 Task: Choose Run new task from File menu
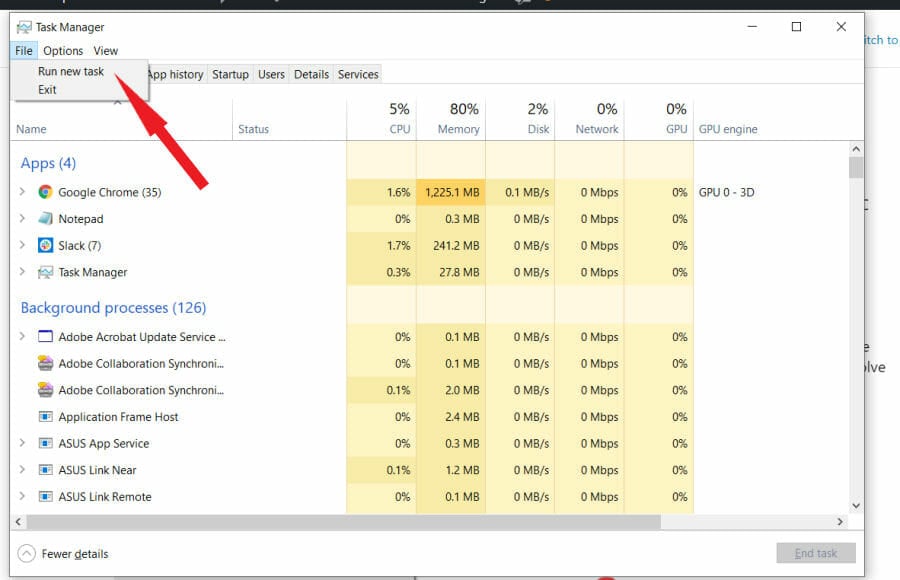(71, 71)
